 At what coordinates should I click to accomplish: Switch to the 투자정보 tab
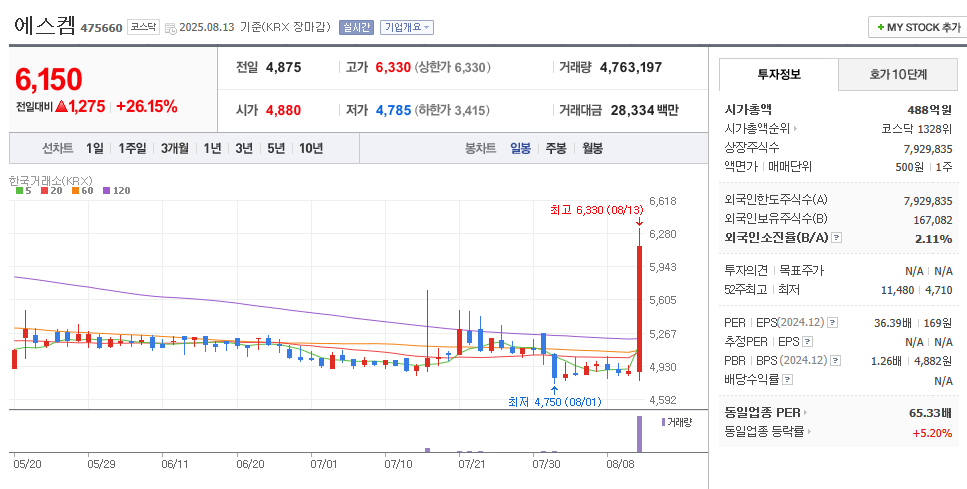779,75
